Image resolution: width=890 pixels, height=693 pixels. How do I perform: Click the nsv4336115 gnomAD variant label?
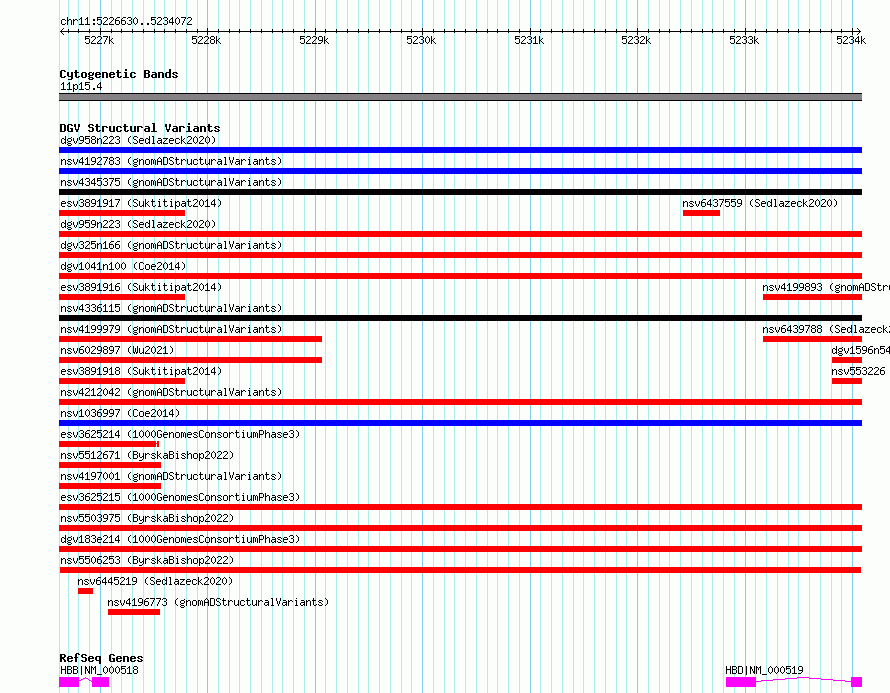pos(171,308)
